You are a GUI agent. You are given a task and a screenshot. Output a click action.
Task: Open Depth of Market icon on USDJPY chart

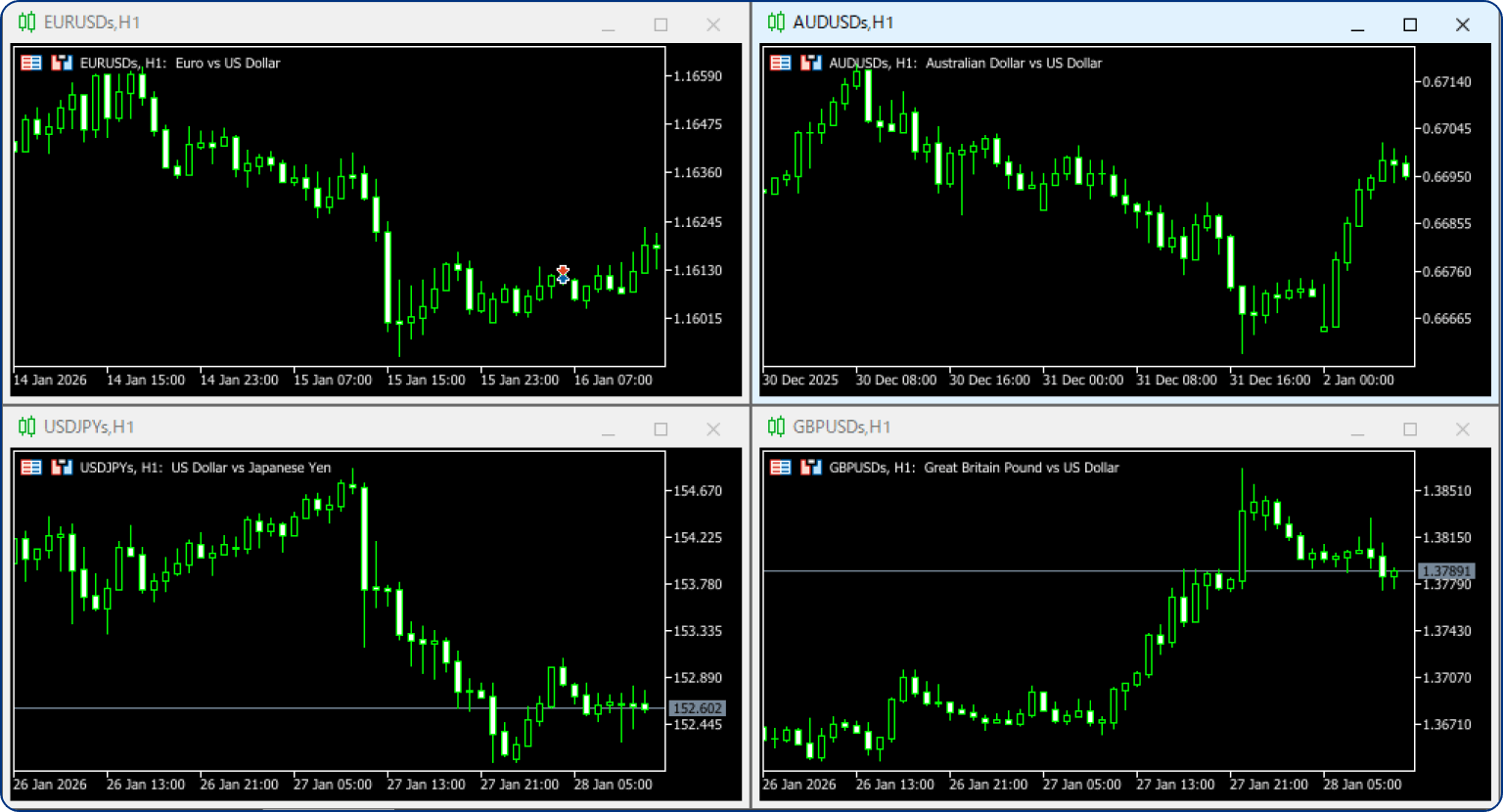(62, 468)
